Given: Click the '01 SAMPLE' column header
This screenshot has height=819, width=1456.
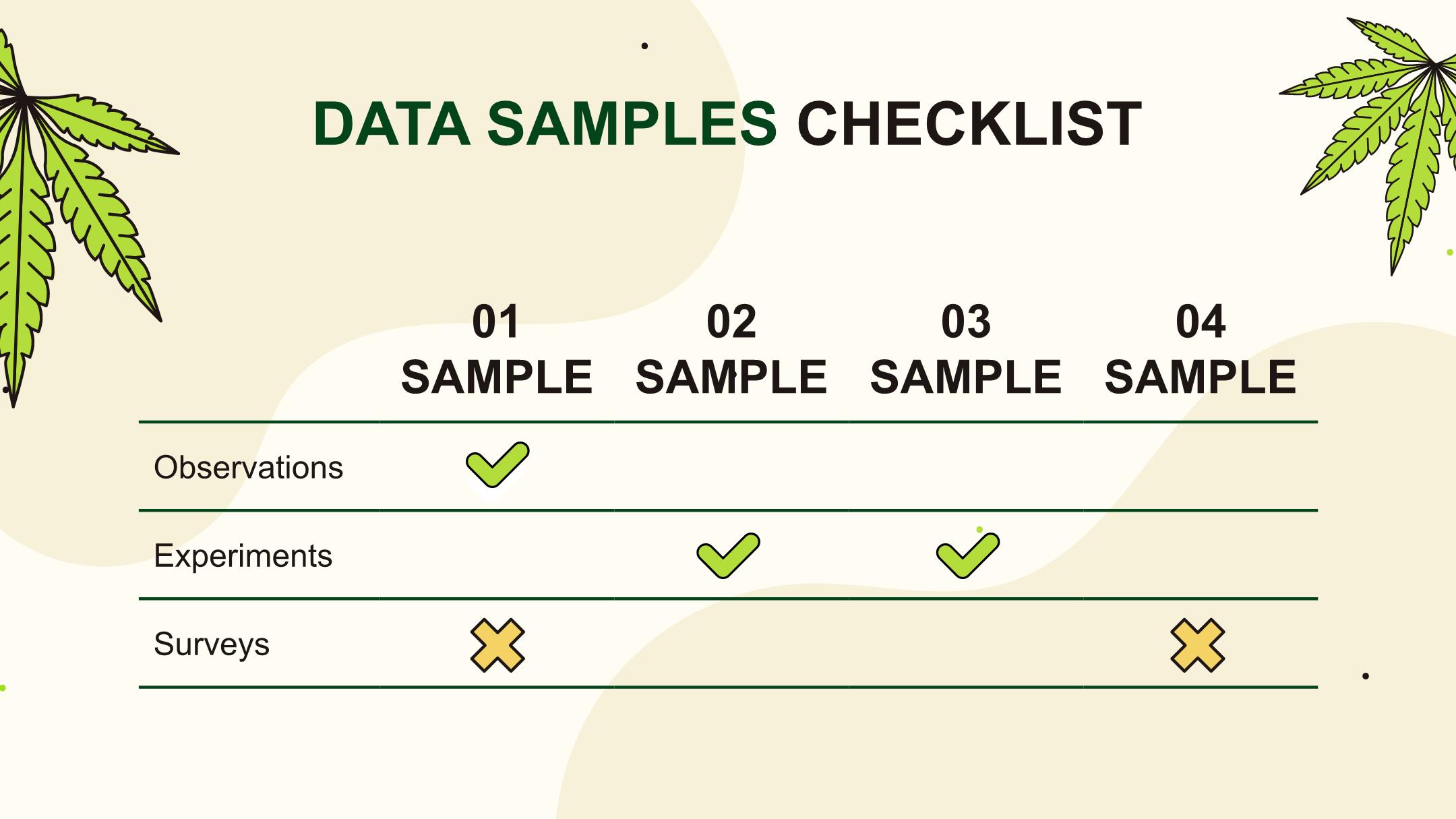Looking at the screenshot, I should [497, 349].
